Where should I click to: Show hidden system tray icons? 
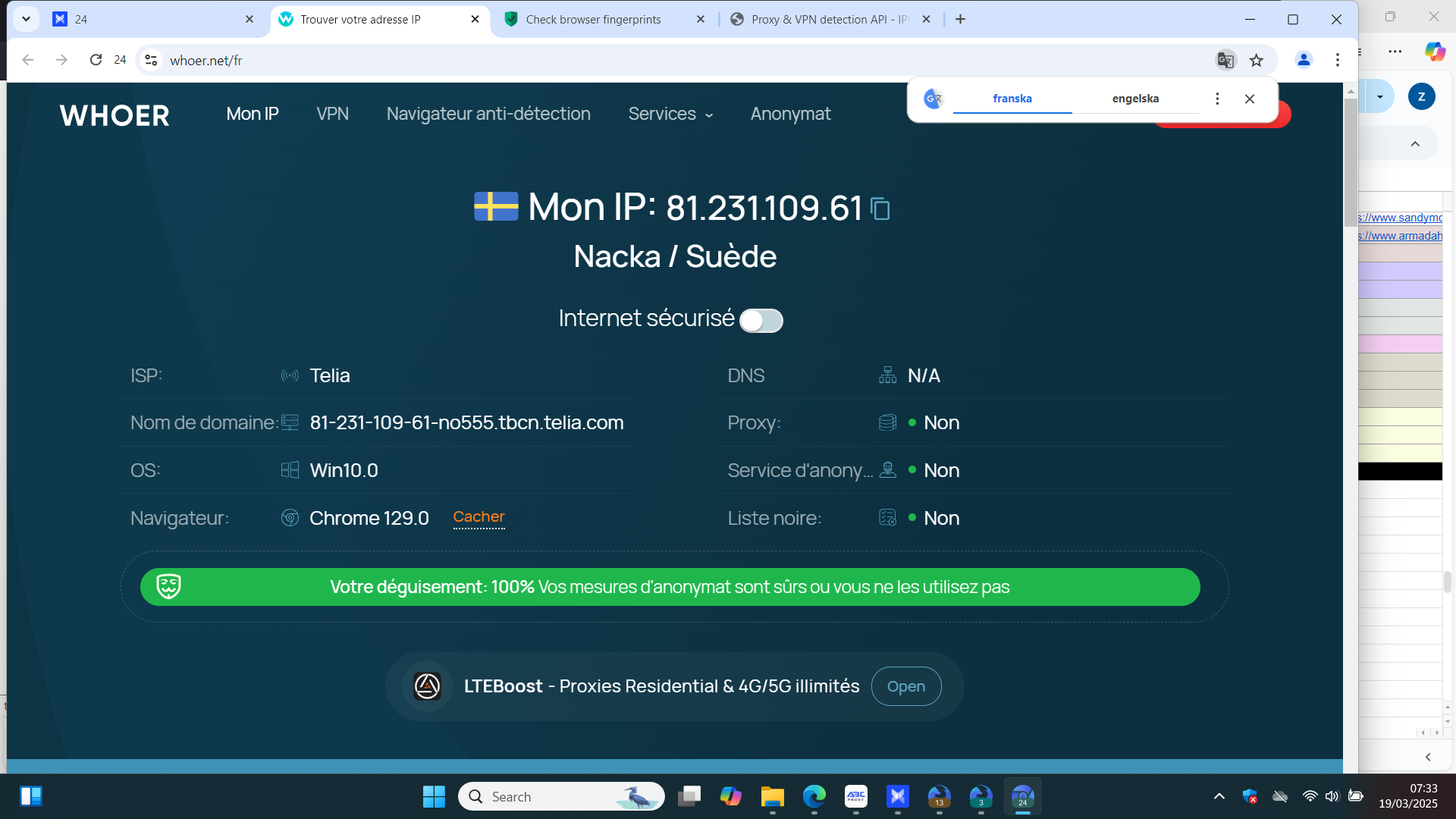click(1219, 796)
